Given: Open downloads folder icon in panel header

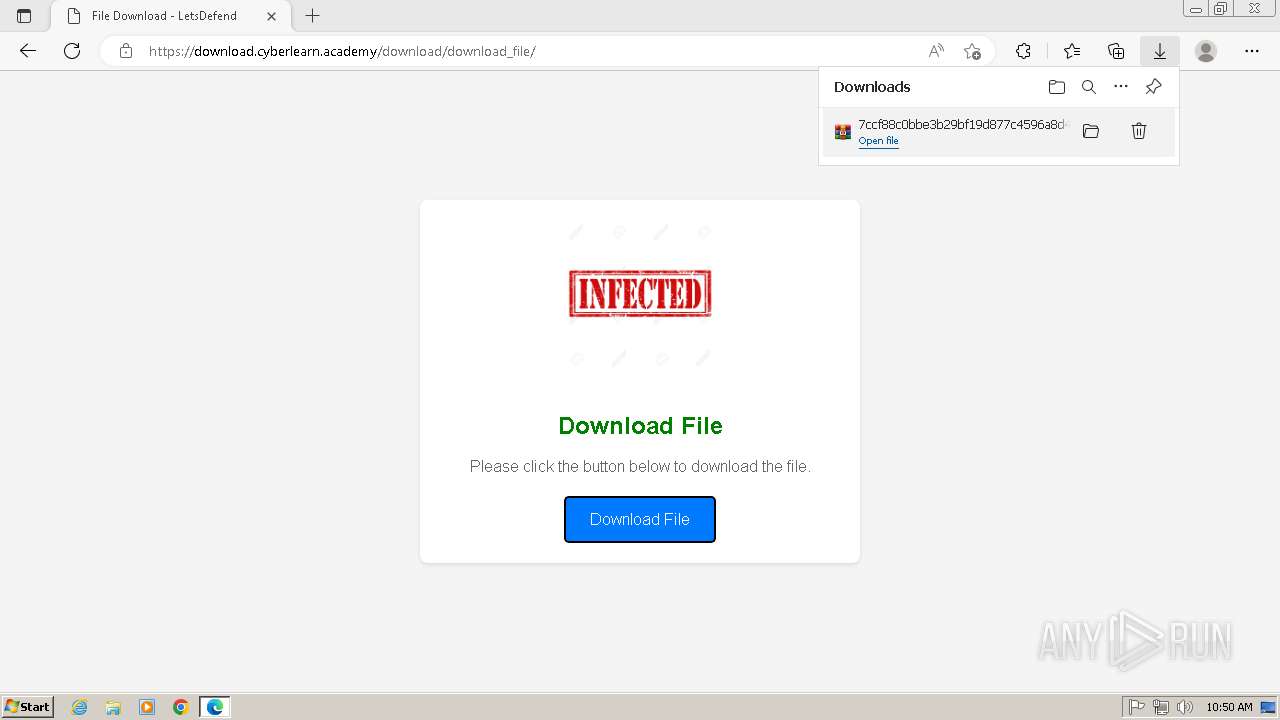Looking at the screenshot, I should (x=1057, y=87).
